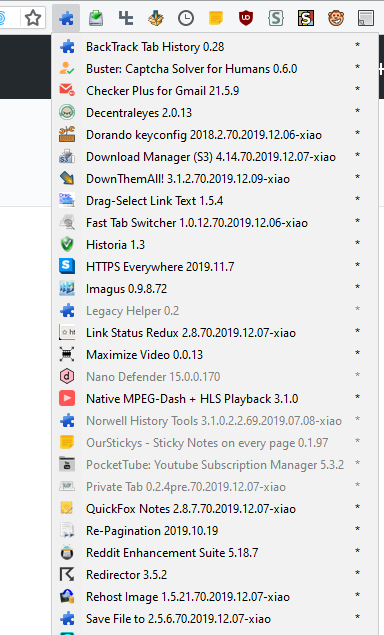Click the DownThemAll box toolbar icon
The image size is (384, 635).
click(x=156, y=18)
